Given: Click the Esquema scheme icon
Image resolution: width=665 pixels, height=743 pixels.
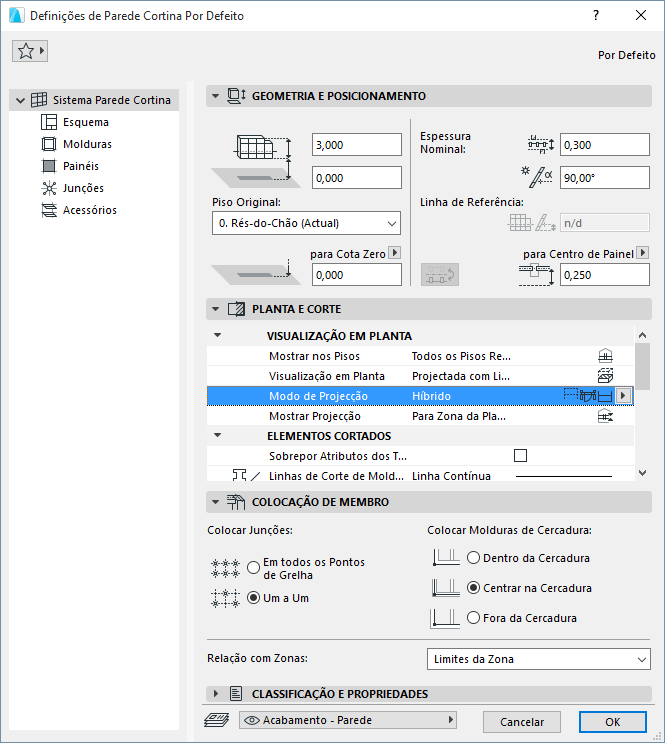Looking at the screenshot, I should click(49, 122).
